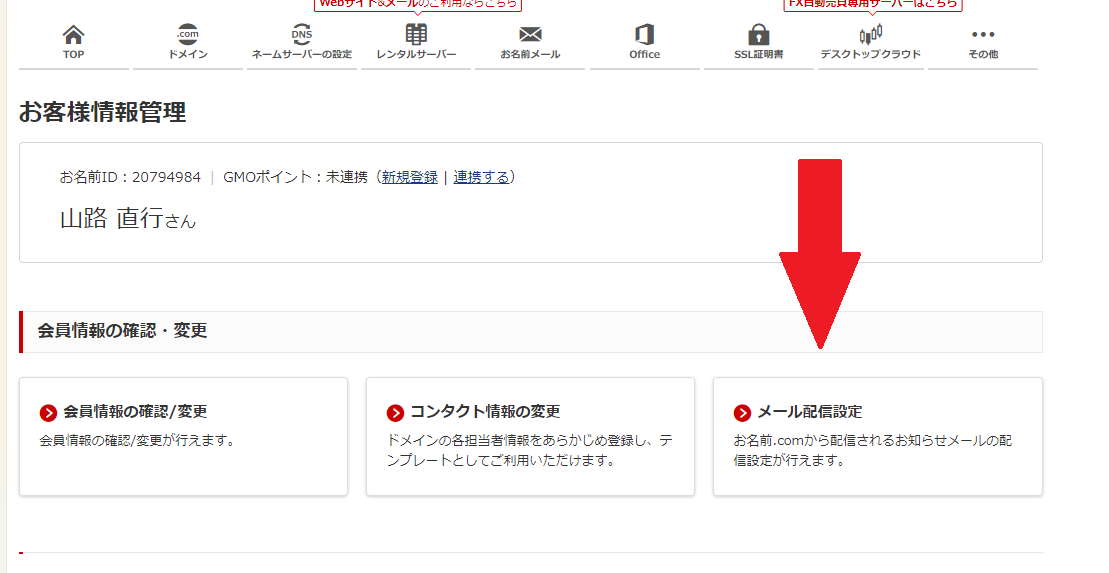Open the .com ドメイン icon

click(187, 34)
